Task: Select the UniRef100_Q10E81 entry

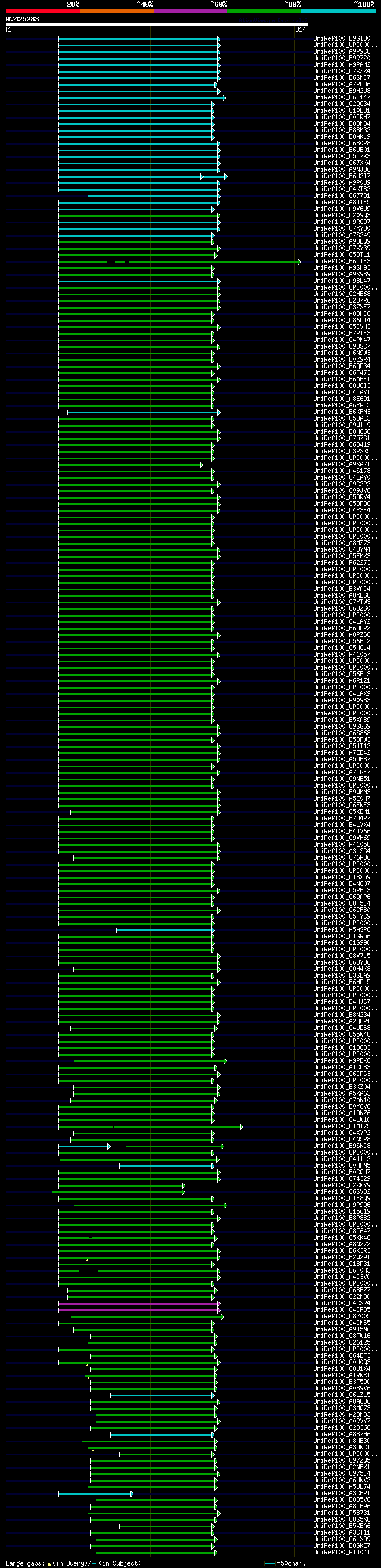Action: 342,111
